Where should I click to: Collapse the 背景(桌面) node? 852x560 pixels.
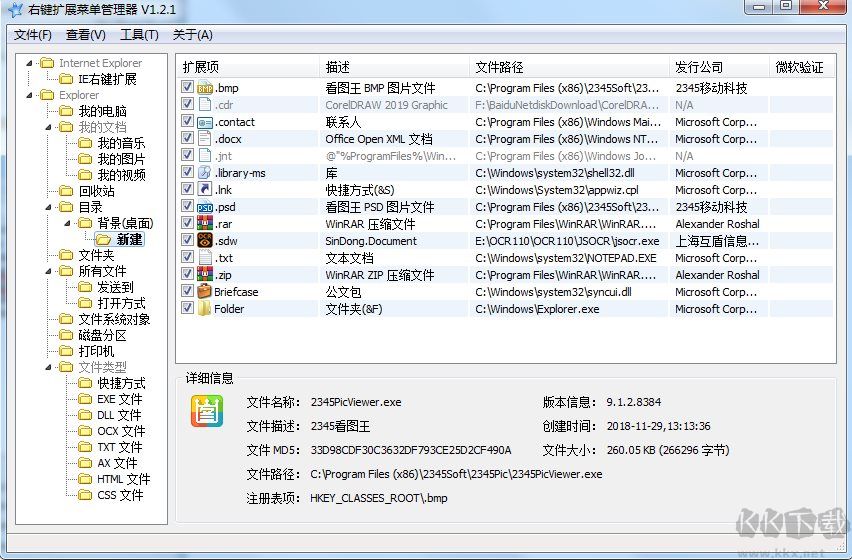(67, 223)
